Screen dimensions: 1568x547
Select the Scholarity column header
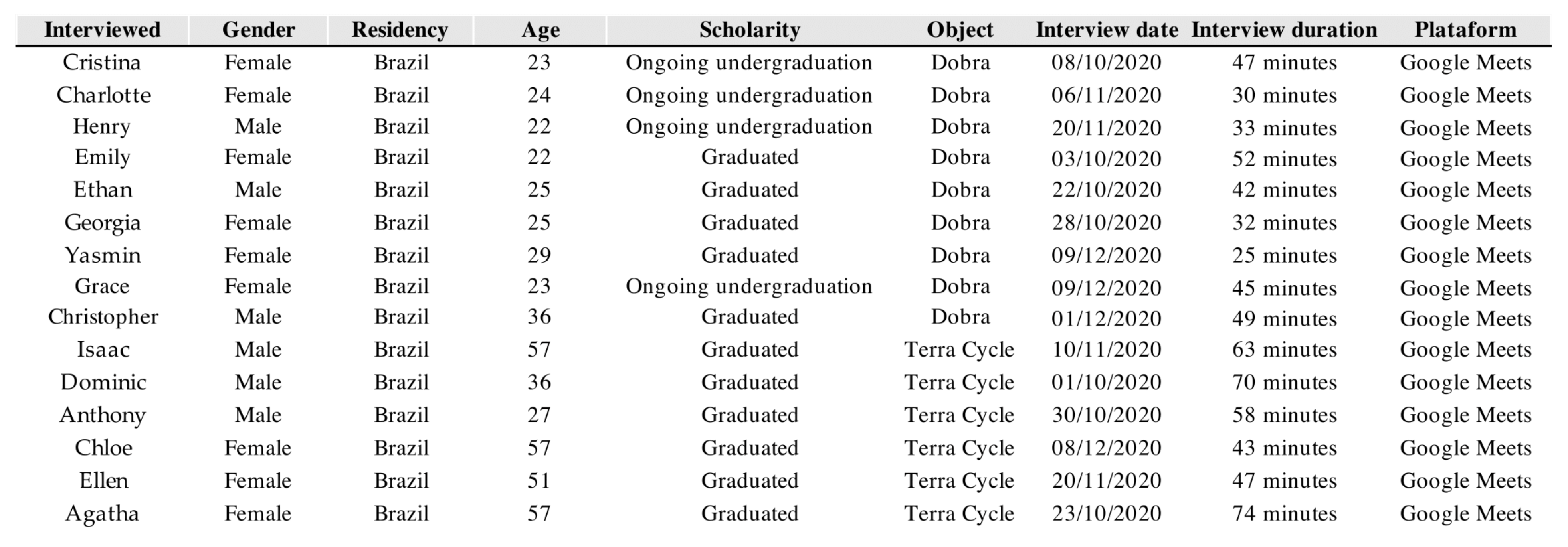749,30
